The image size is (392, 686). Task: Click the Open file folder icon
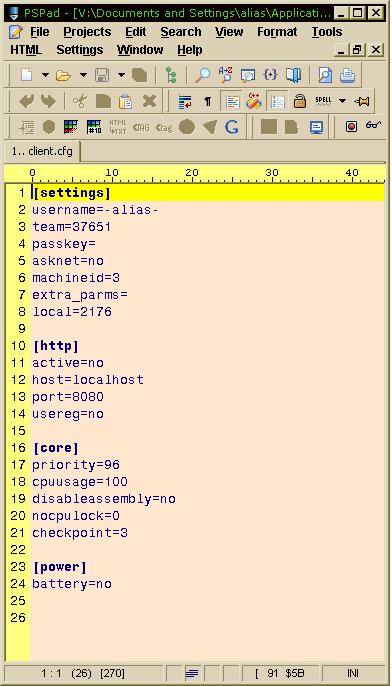click(64, 75)
